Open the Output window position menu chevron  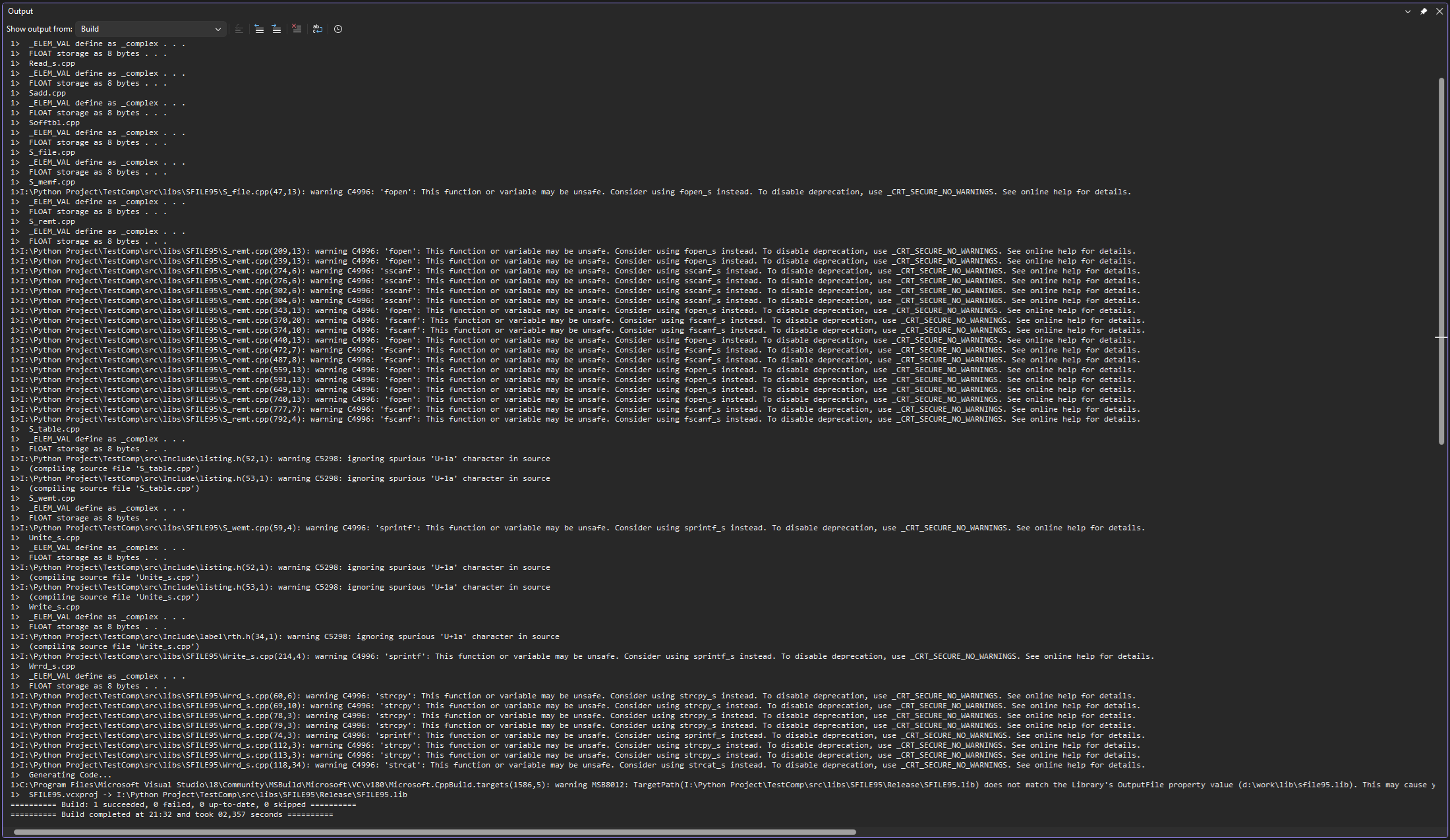(x=1408, y=11)
